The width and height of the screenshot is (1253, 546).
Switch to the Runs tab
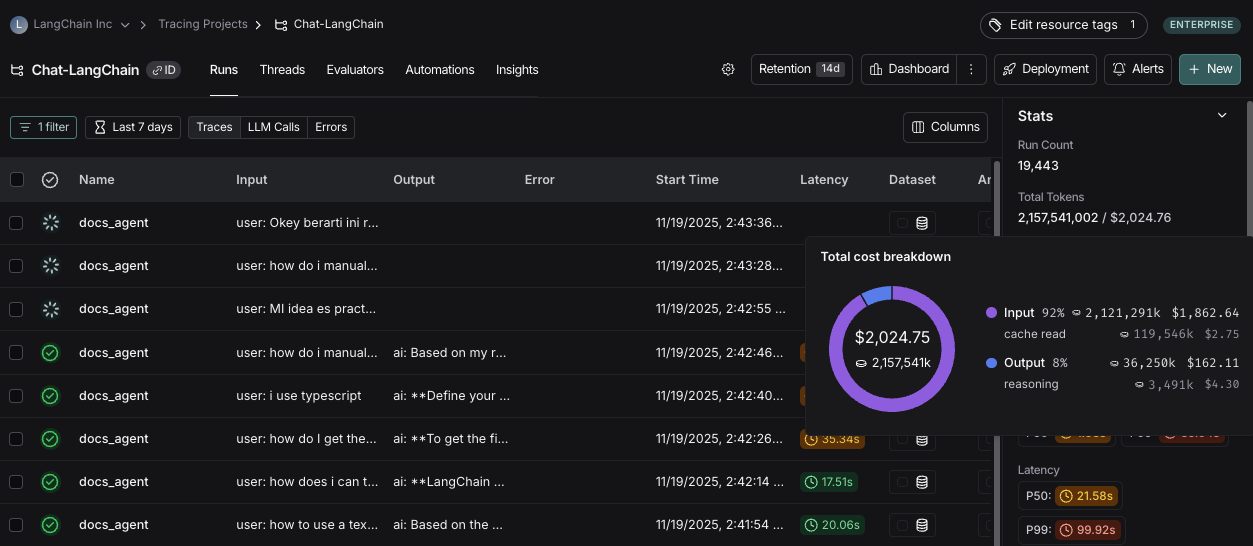pyautogui.click(x=224, y=70)
